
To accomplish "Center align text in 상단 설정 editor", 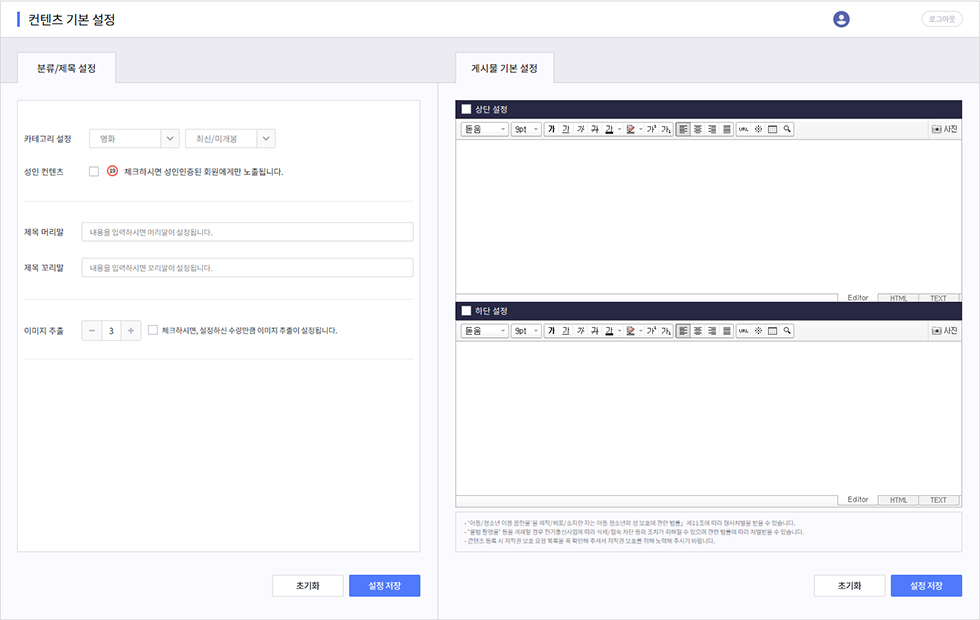I will pos(698,129).
